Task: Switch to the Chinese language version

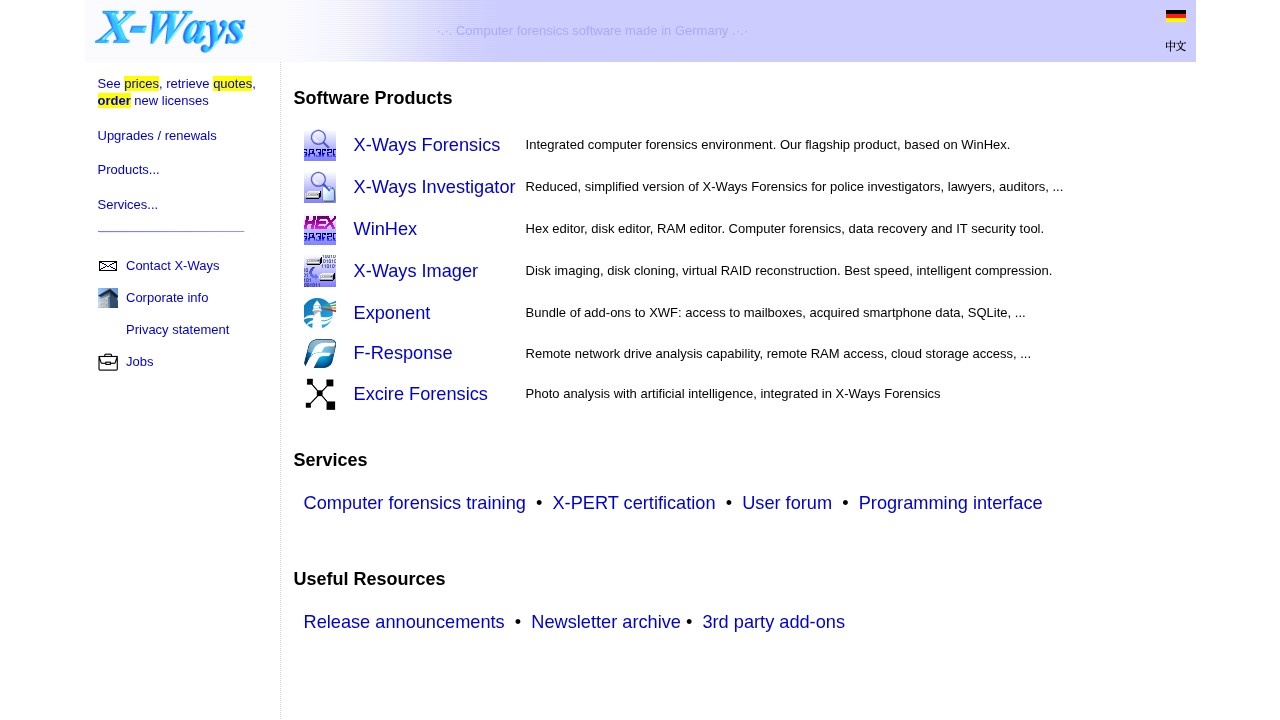Action: (1176, 46)
